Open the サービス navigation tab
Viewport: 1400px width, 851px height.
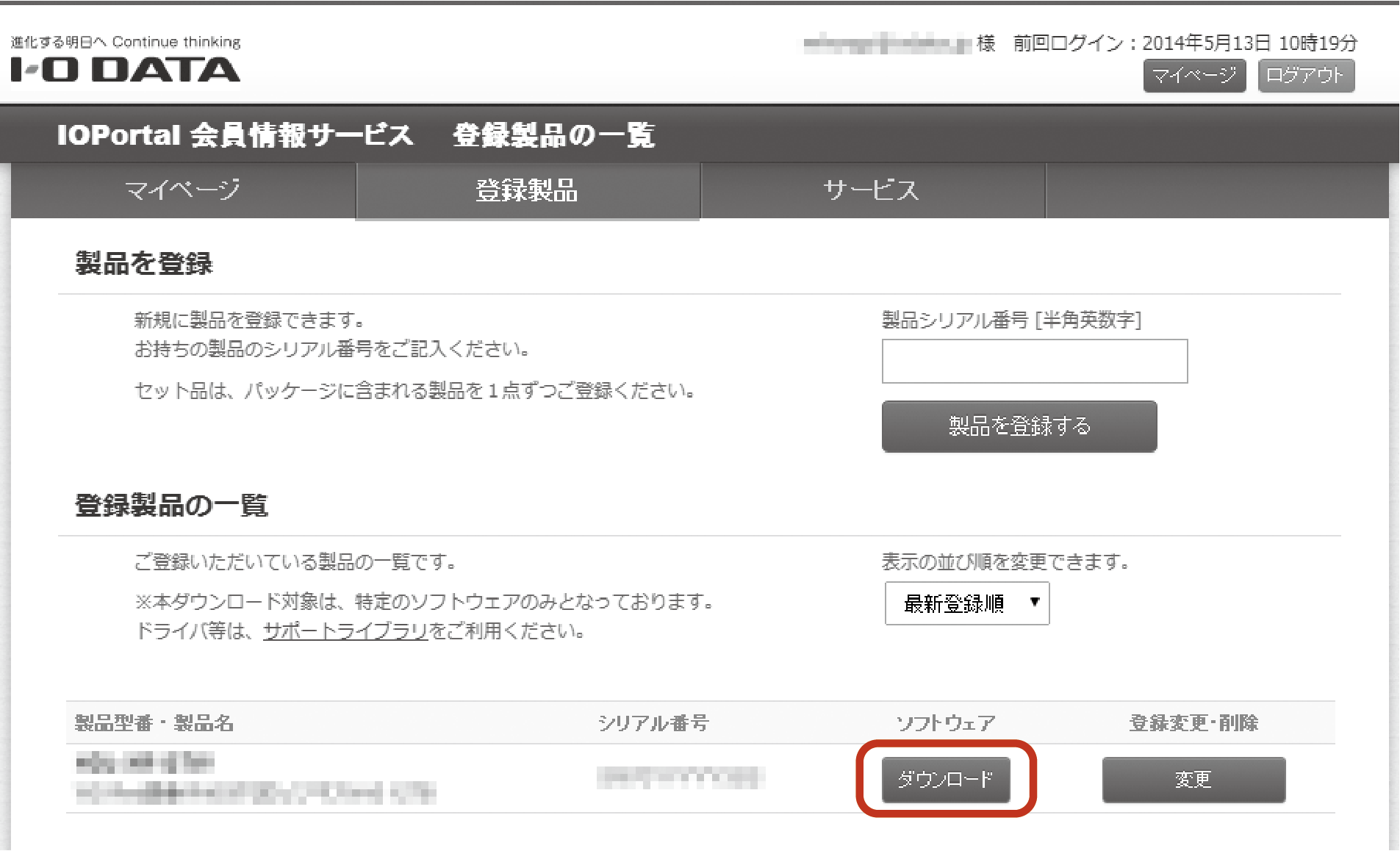pyautogui.click(x=872, y=190)
